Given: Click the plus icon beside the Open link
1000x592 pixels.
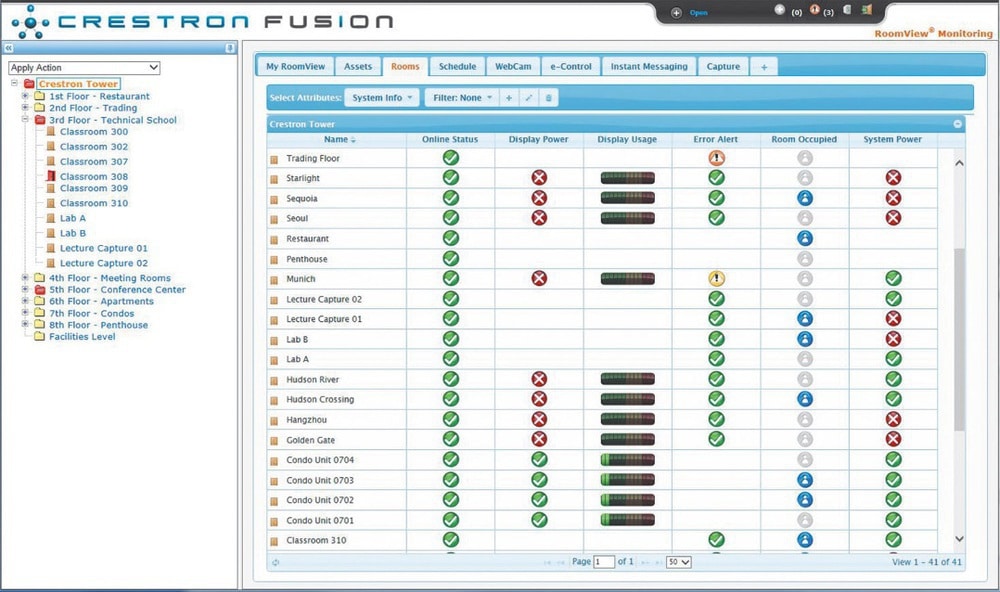Looking at the screenshot, I should click(x=676, y=13).
